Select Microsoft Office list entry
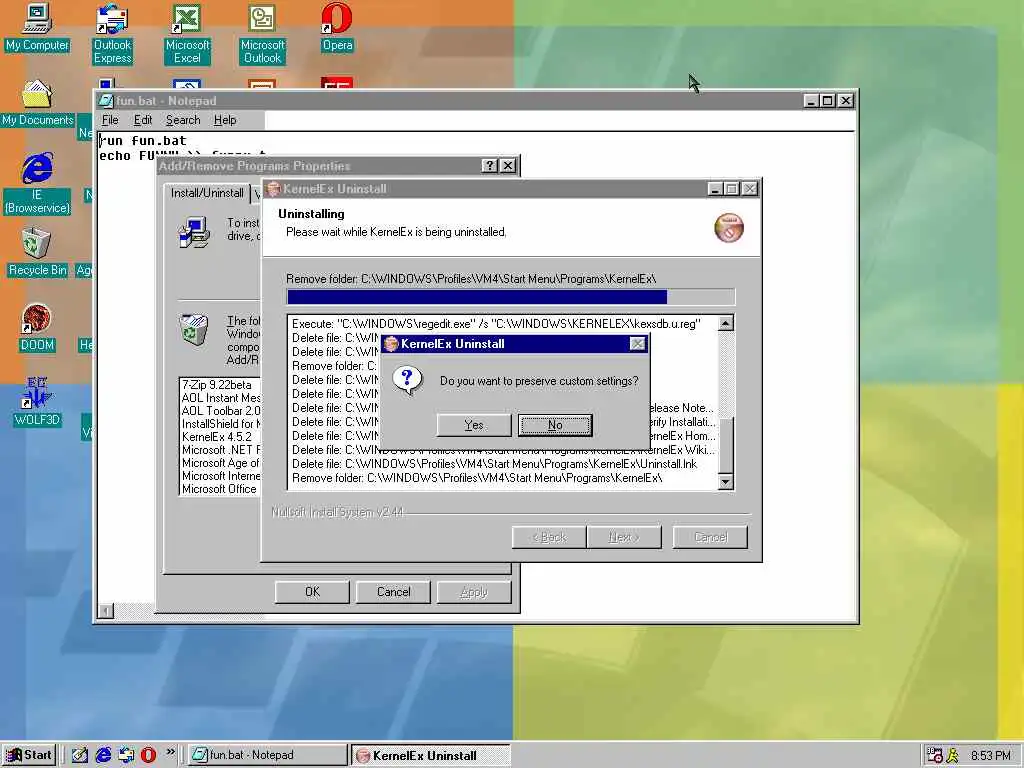 (220, 489)
